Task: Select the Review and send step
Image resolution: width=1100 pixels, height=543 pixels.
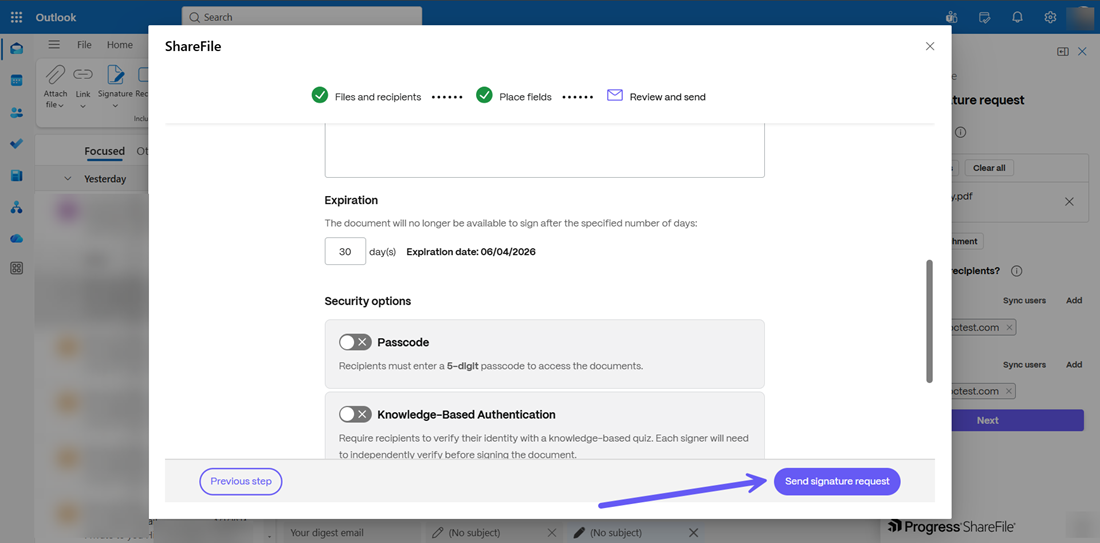Action: [657, 96]
